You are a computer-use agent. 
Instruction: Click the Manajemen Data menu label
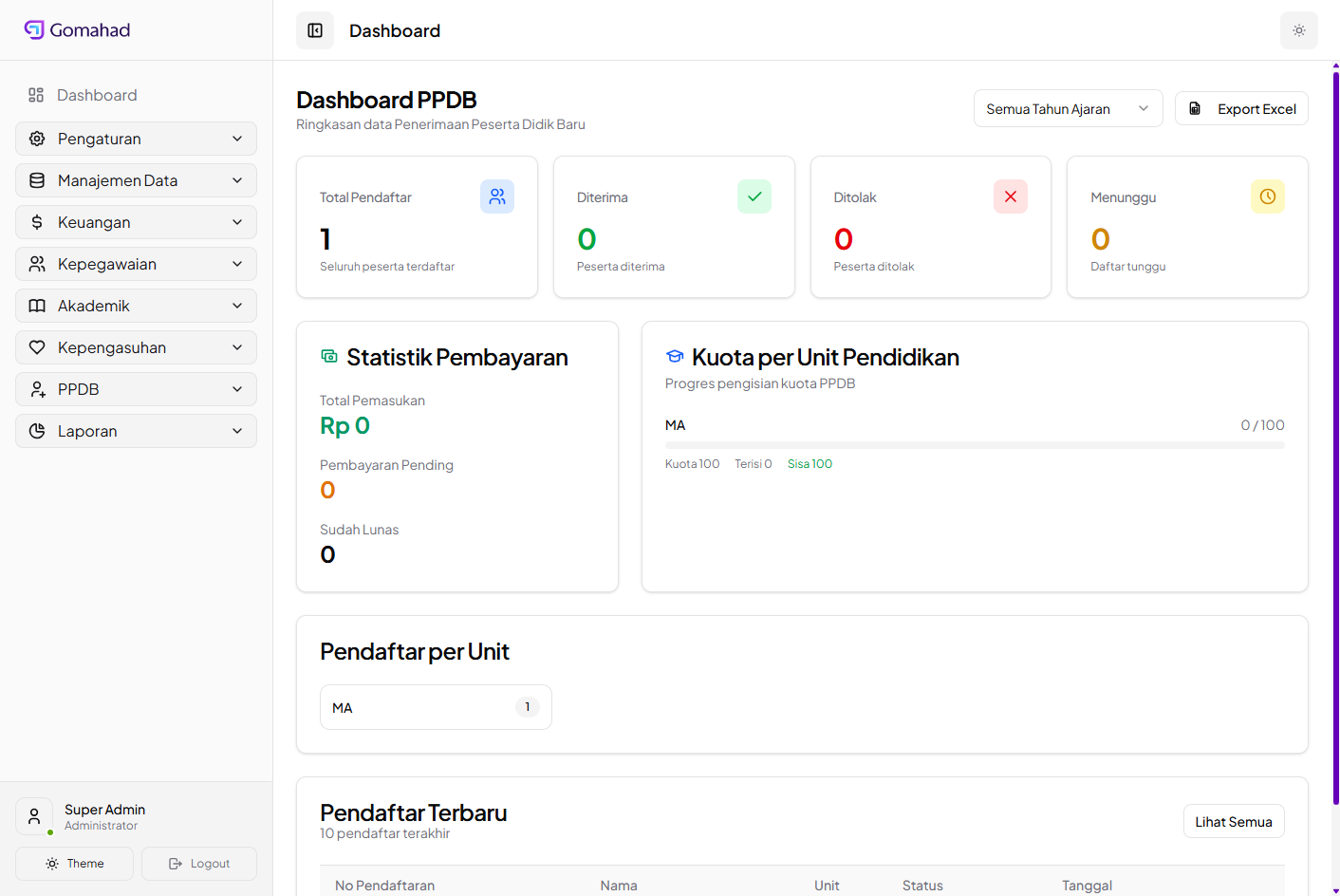[x=118, y=180]
